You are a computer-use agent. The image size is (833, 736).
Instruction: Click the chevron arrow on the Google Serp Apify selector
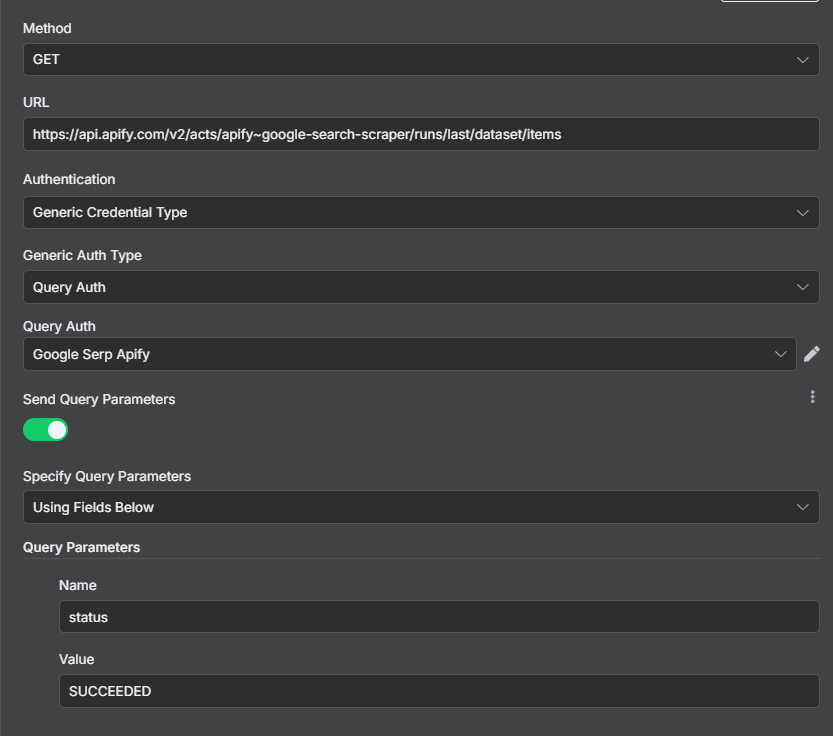pos(780,354)
